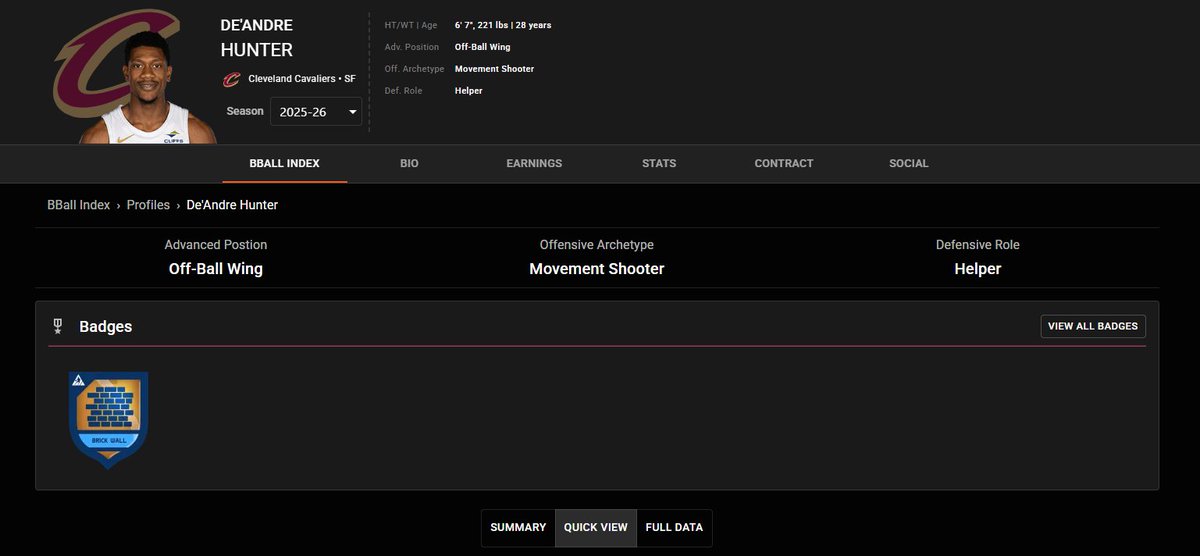The height and width of the screenshot is (556, 1200).
Task: Click the View All Badges button
Action: point(1093,326)
